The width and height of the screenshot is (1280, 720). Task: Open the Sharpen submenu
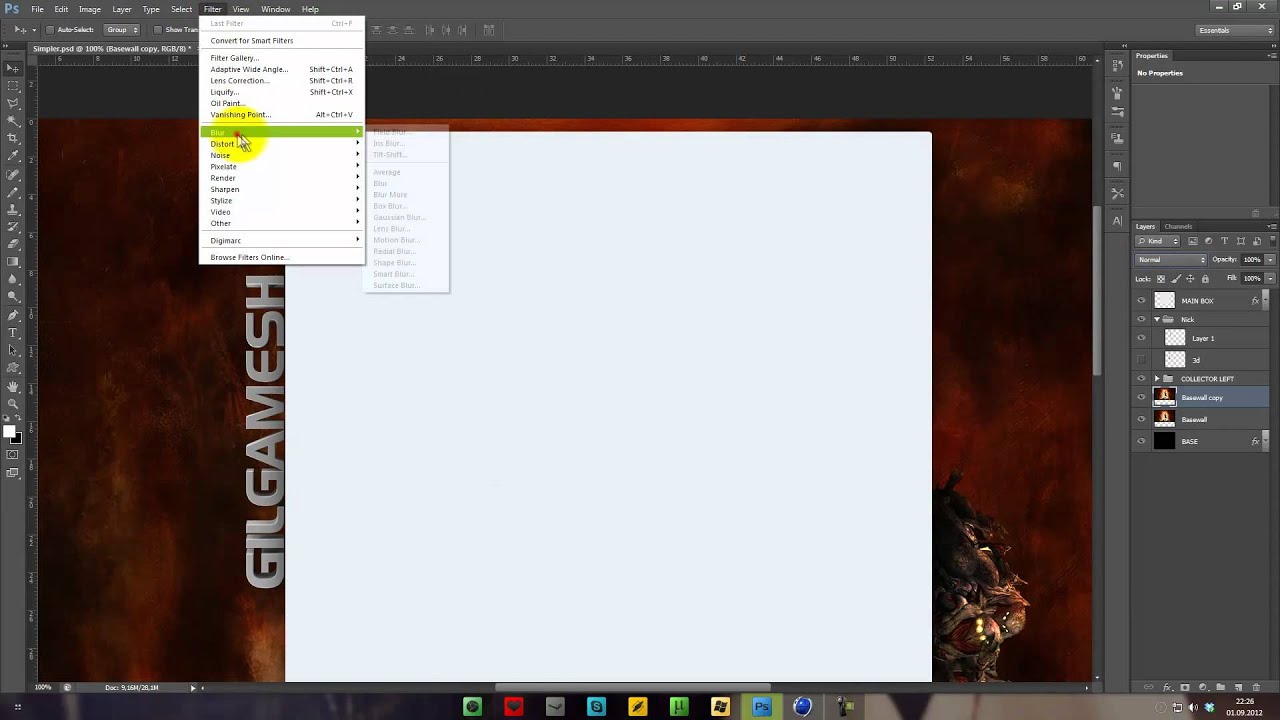coord(281,189)
